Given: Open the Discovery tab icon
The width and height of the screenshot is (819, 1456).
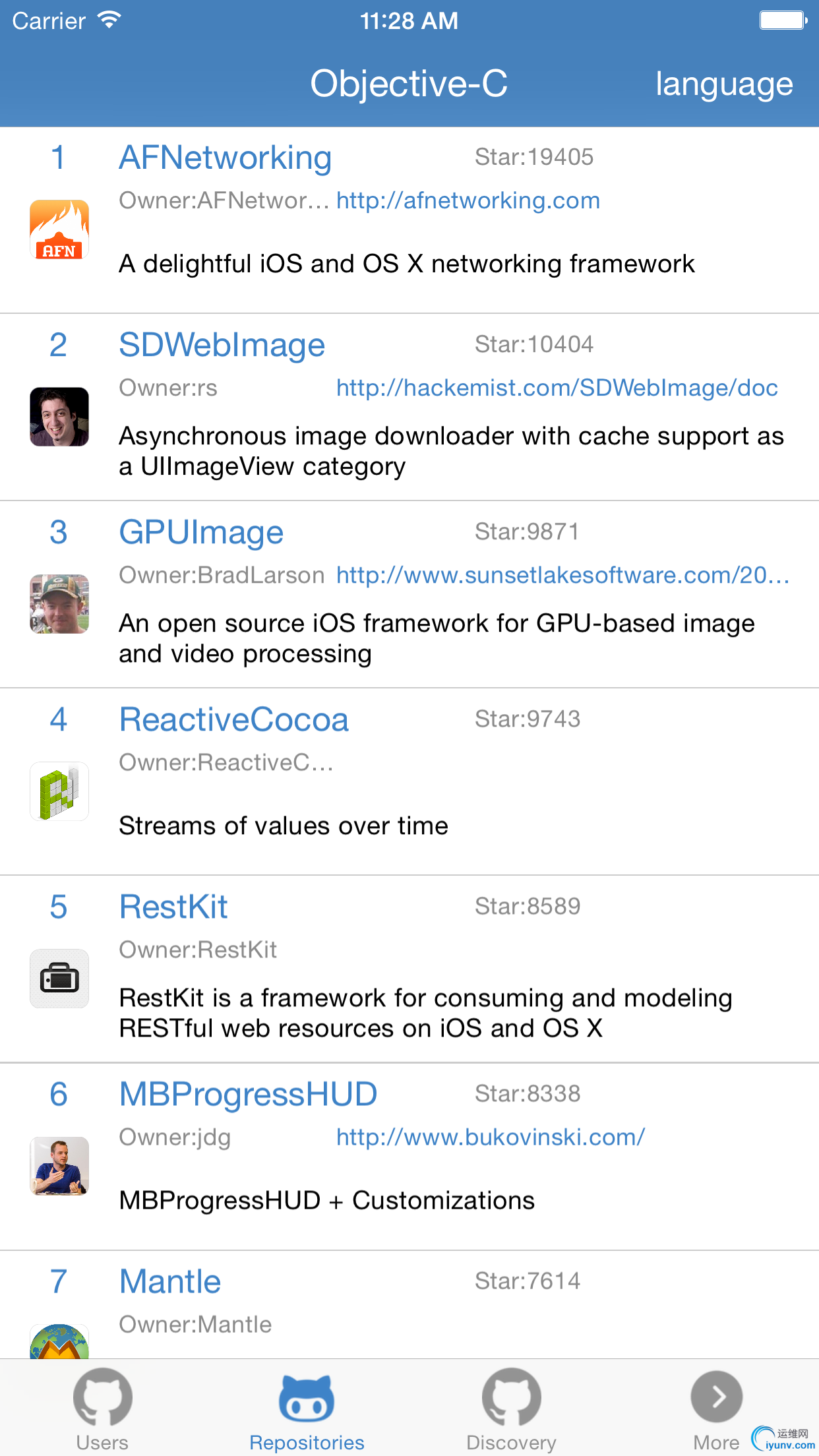Looking at the screenshot, I should tap(511, 1398).
